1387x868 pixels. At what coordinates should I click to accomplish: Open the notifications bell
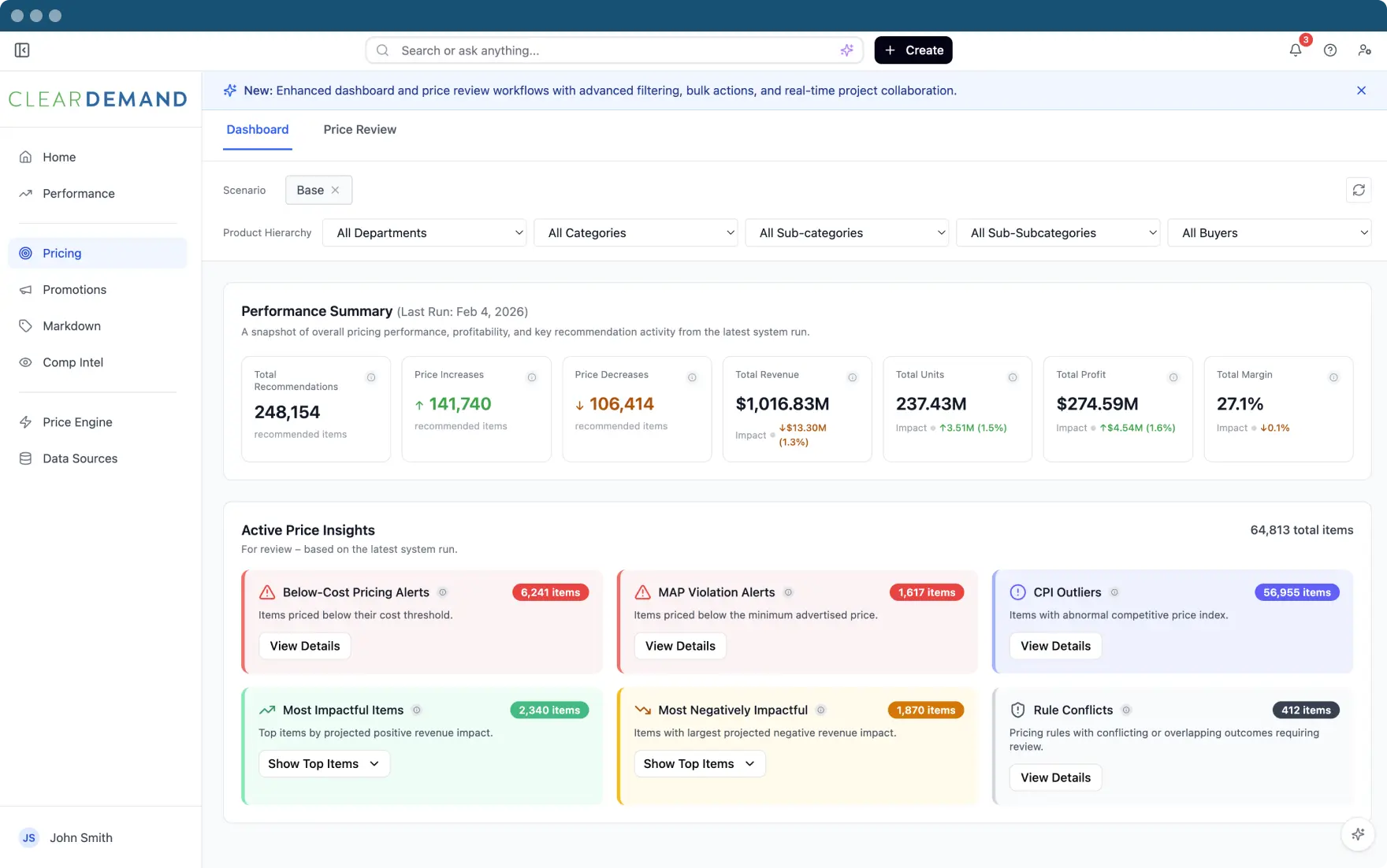(x=1296, y=50)
